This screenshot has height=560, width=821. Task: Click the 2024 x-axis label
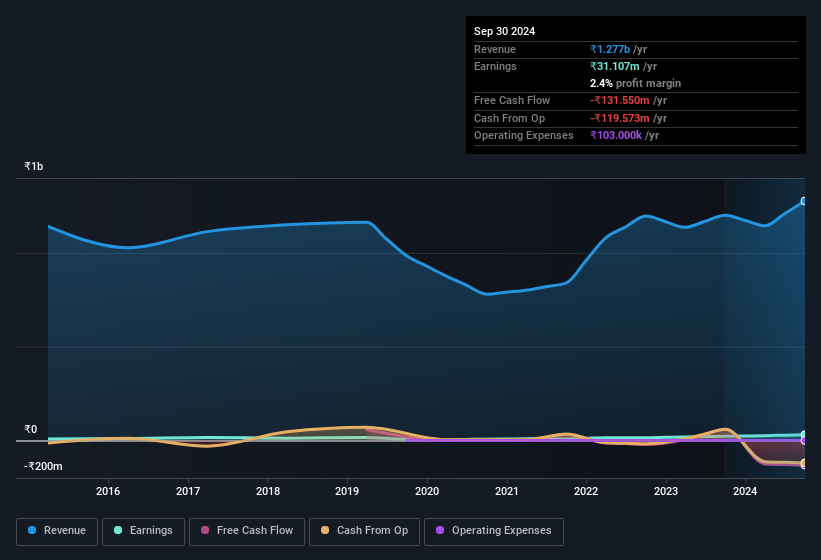tap(745, 491)
